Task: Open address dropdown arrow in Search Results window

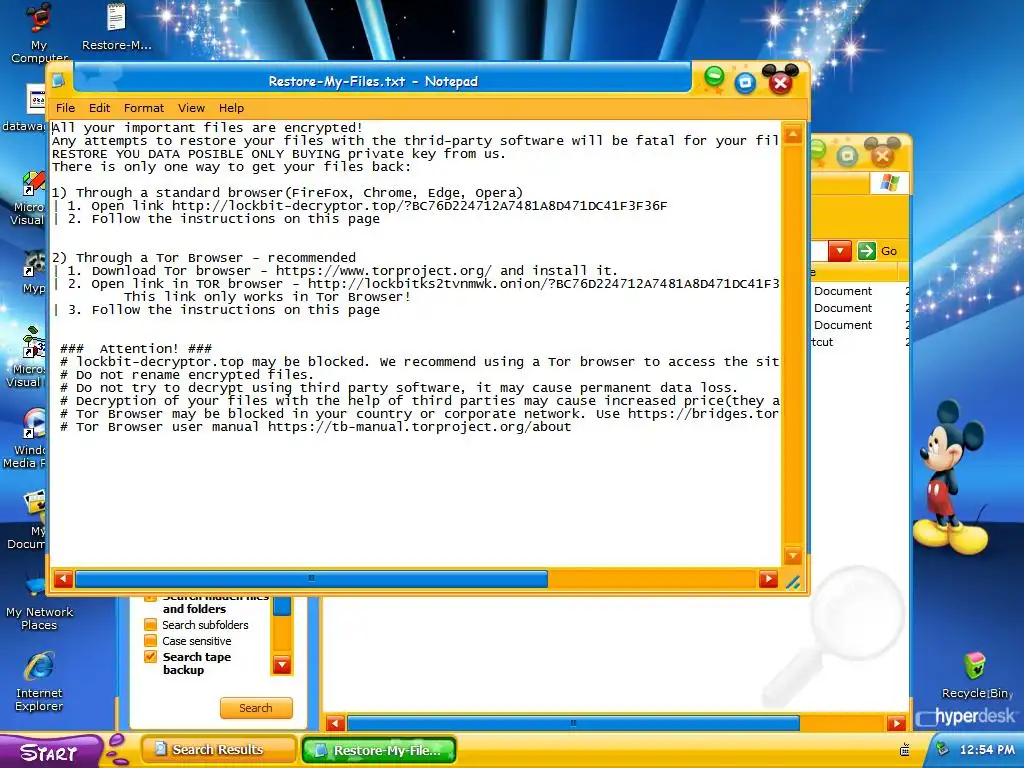Action: coord(840,251)
